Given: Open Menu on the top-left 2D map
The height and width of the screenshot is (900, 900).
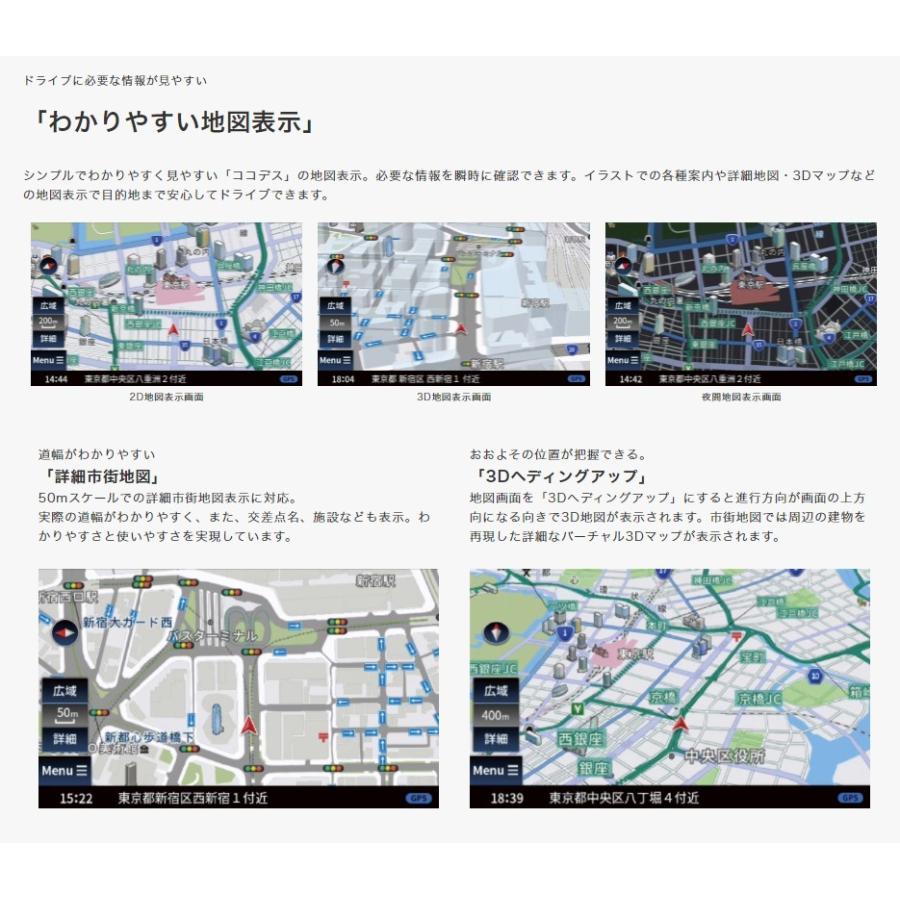Looking at the screenshot, I should 49,359.
